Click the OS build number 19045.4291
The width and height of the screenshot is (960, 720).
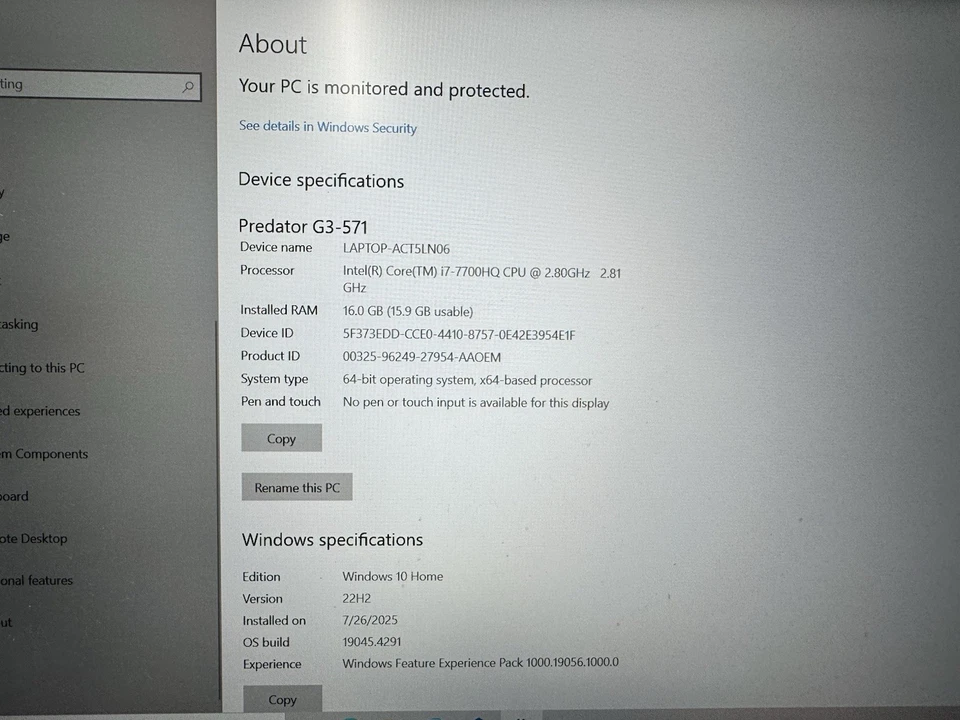coord(371,642)
